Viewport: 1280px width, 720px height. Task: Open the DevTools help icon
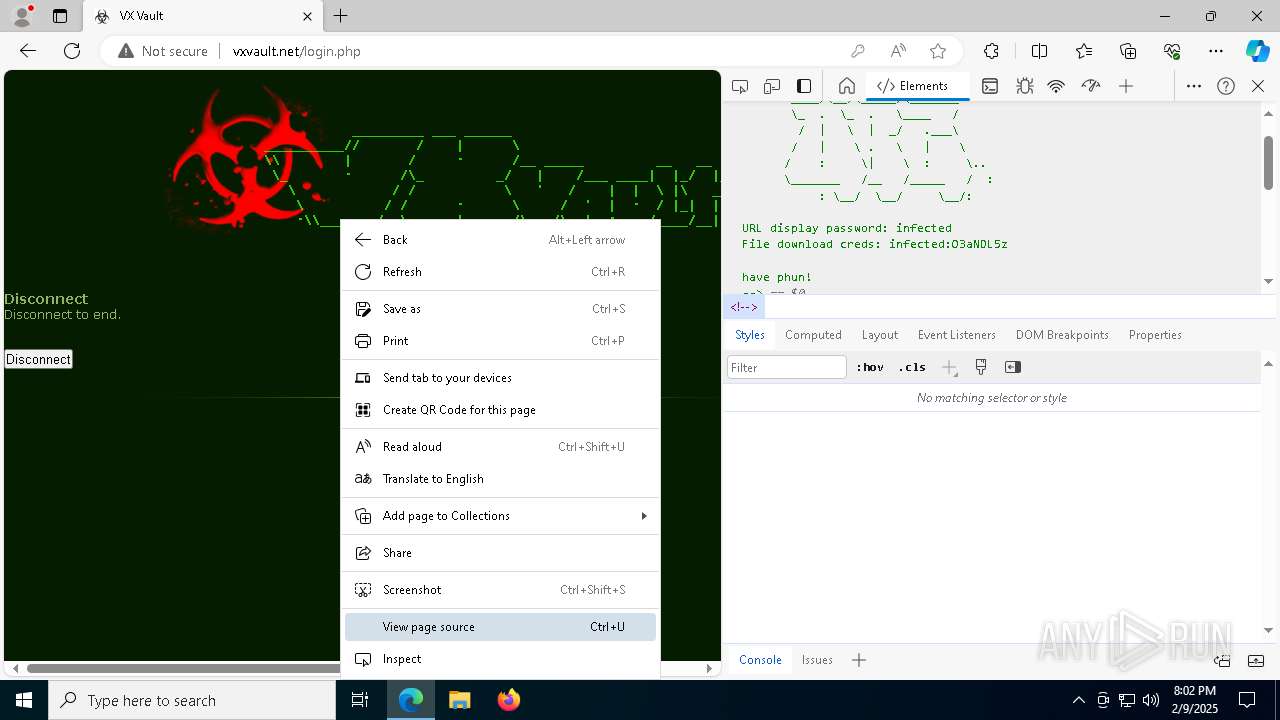click(x=1226, y=86)
